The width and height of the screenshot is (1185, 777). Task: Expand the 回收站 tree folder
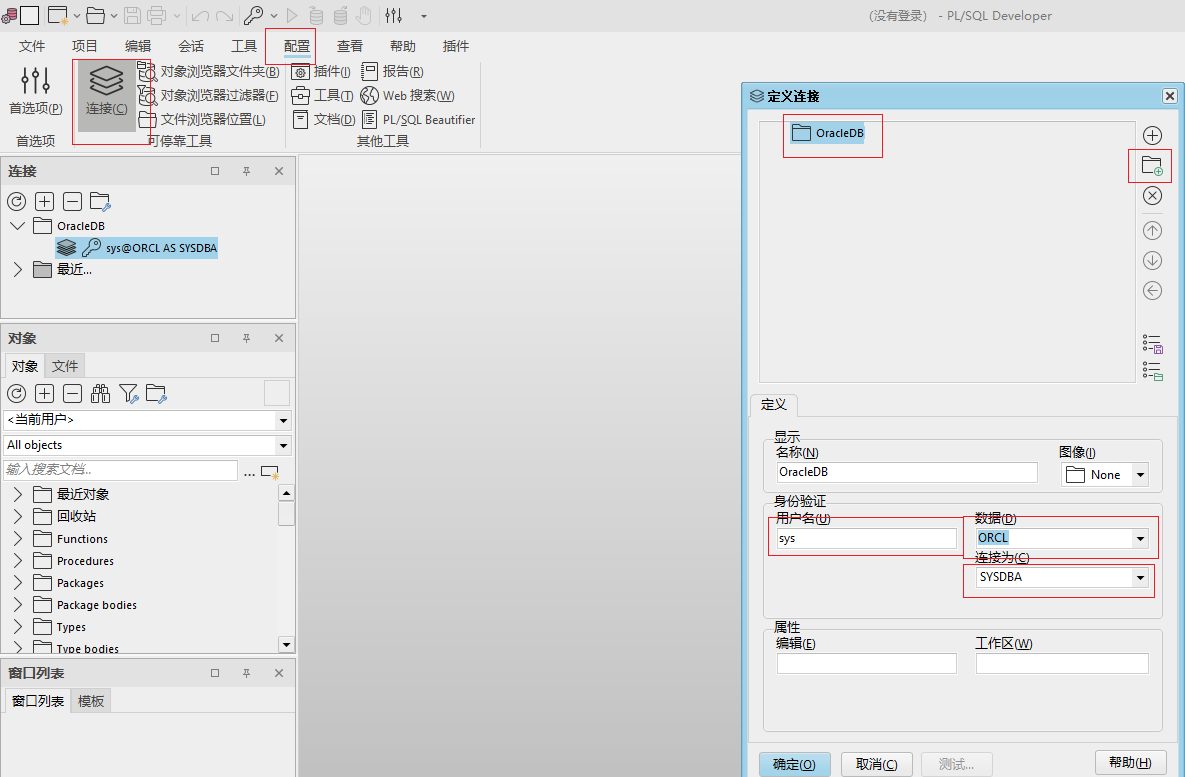point(18,516)
